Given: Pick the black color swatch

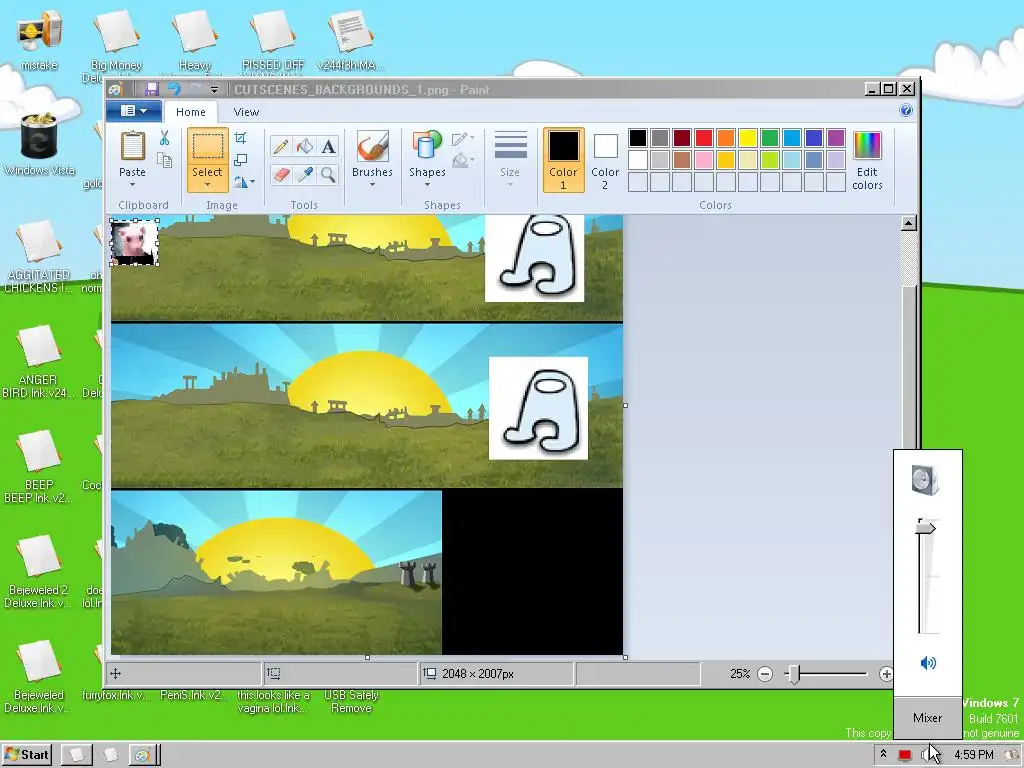Looking at the screenshot, I should pyautogui.click(x=638, y=138).
